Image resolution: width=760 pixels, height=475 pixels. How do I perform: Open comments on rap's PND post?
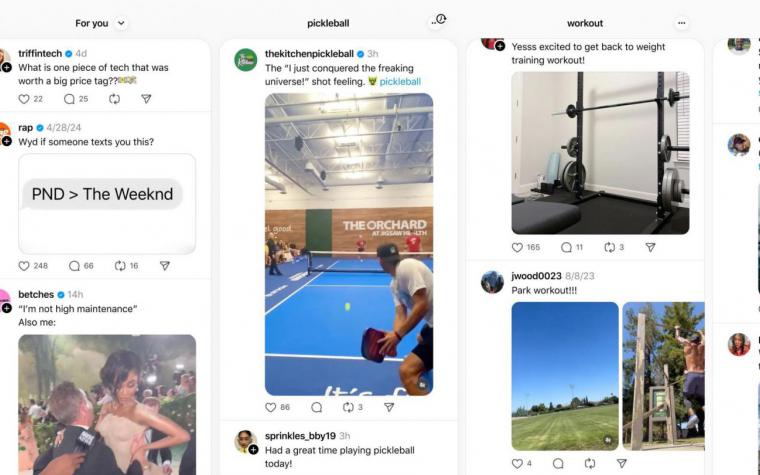tap(74, 266)
